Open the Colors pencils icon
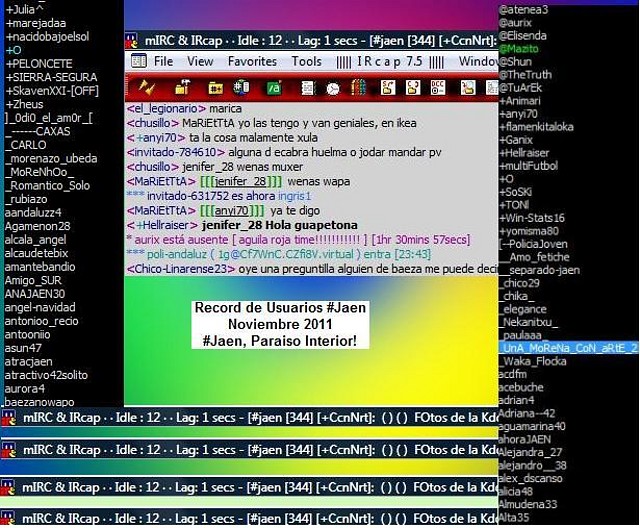Screen dimensions: 640x528 tap(358, 87)
